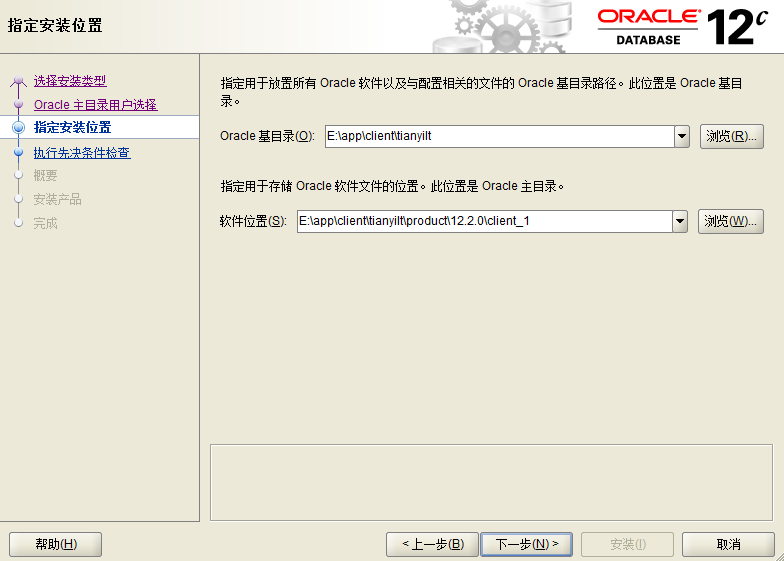This screenshot has height=561, width=784.
Task: Click the 软件位置(S) field label
Action: coord(254,221)
